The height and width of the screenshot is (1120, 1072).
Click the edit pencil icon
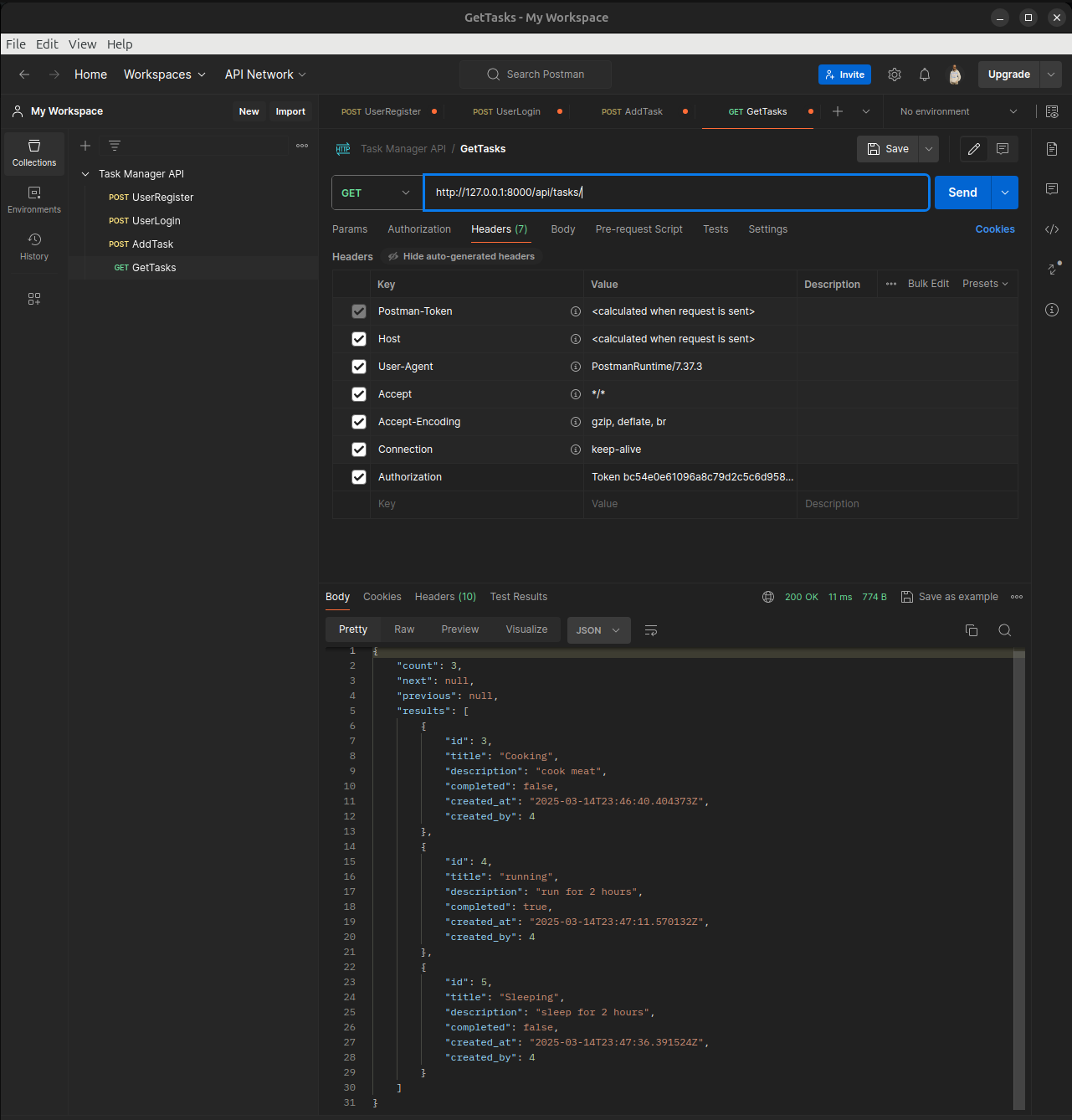[974, 149]
